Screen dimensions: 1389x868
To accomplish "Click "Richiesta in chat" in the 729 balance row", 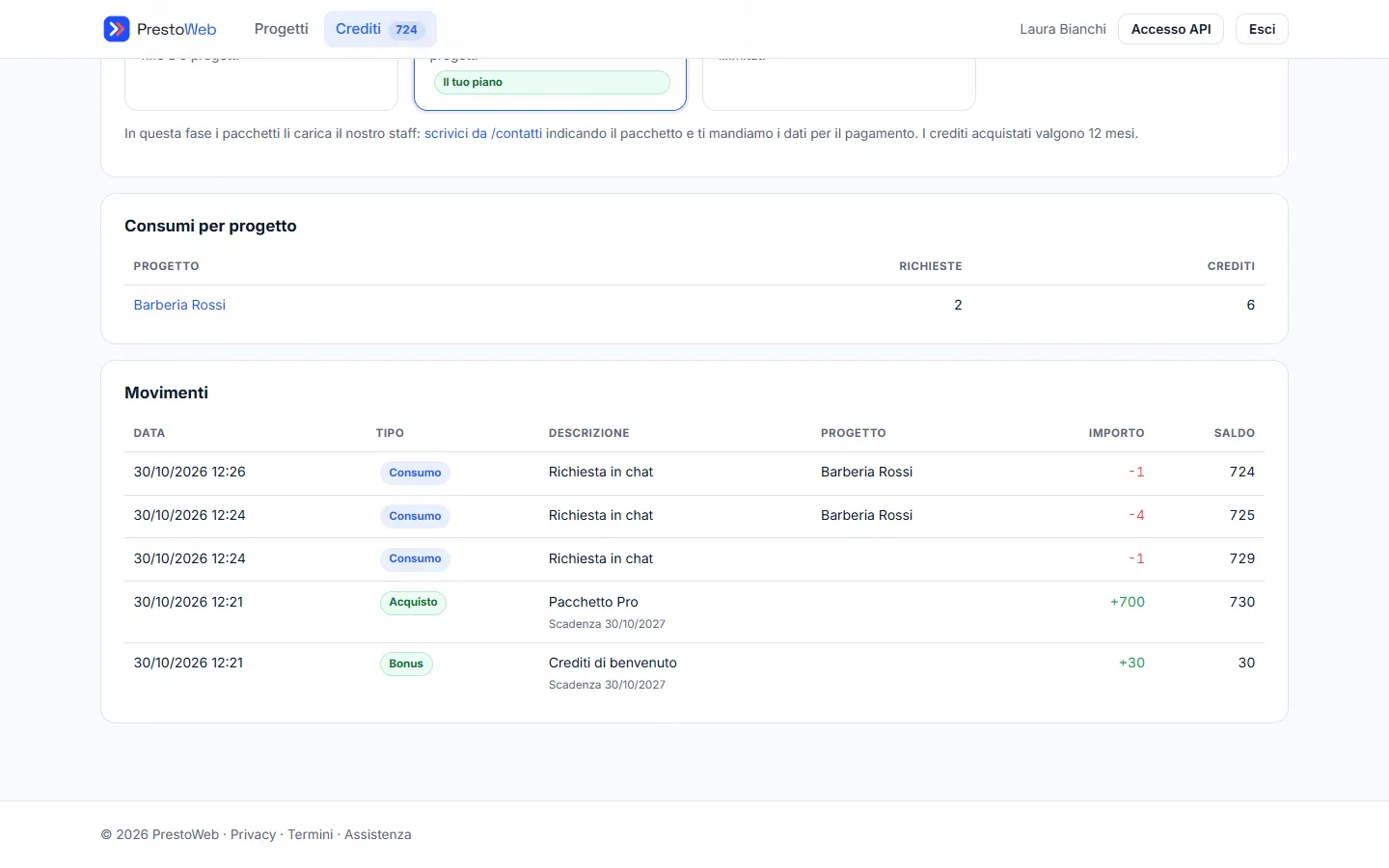I will 601,558.
